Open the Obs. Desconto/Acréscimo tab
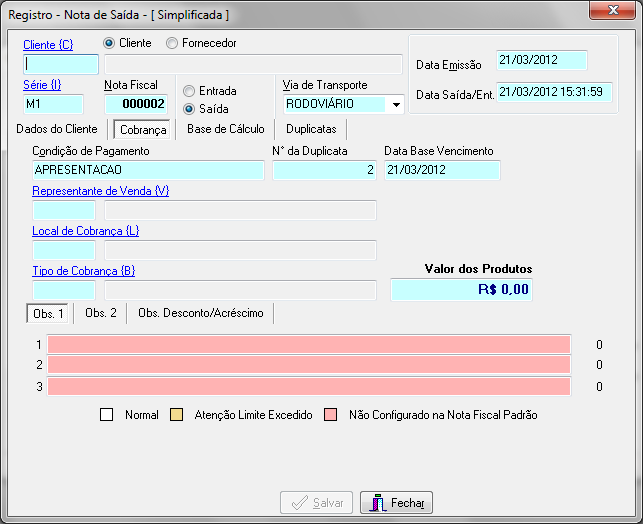643x524 pixels. coord(201,313)
